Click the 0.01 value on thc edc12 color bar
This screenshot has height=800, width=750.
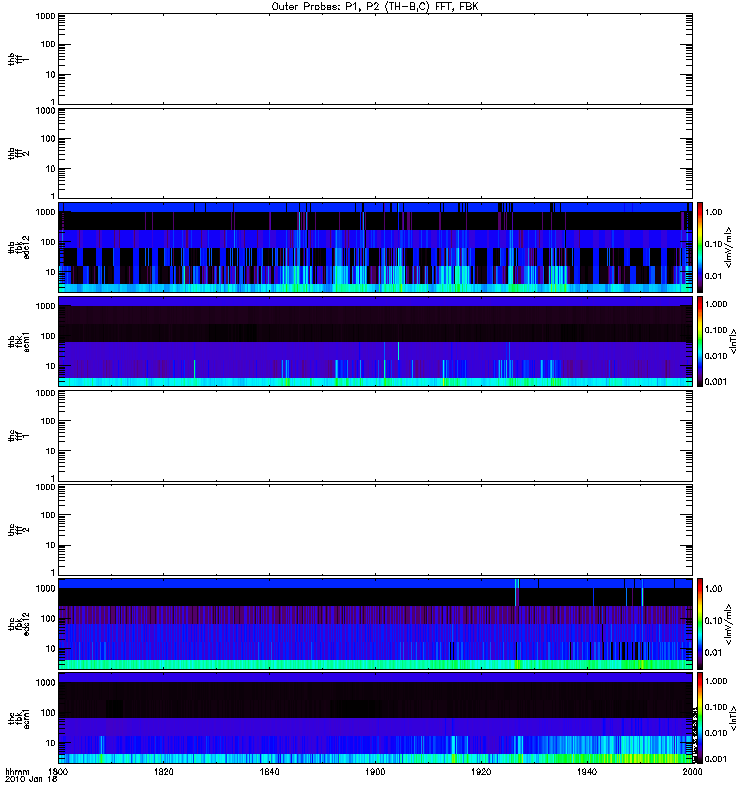click(713, 653)
